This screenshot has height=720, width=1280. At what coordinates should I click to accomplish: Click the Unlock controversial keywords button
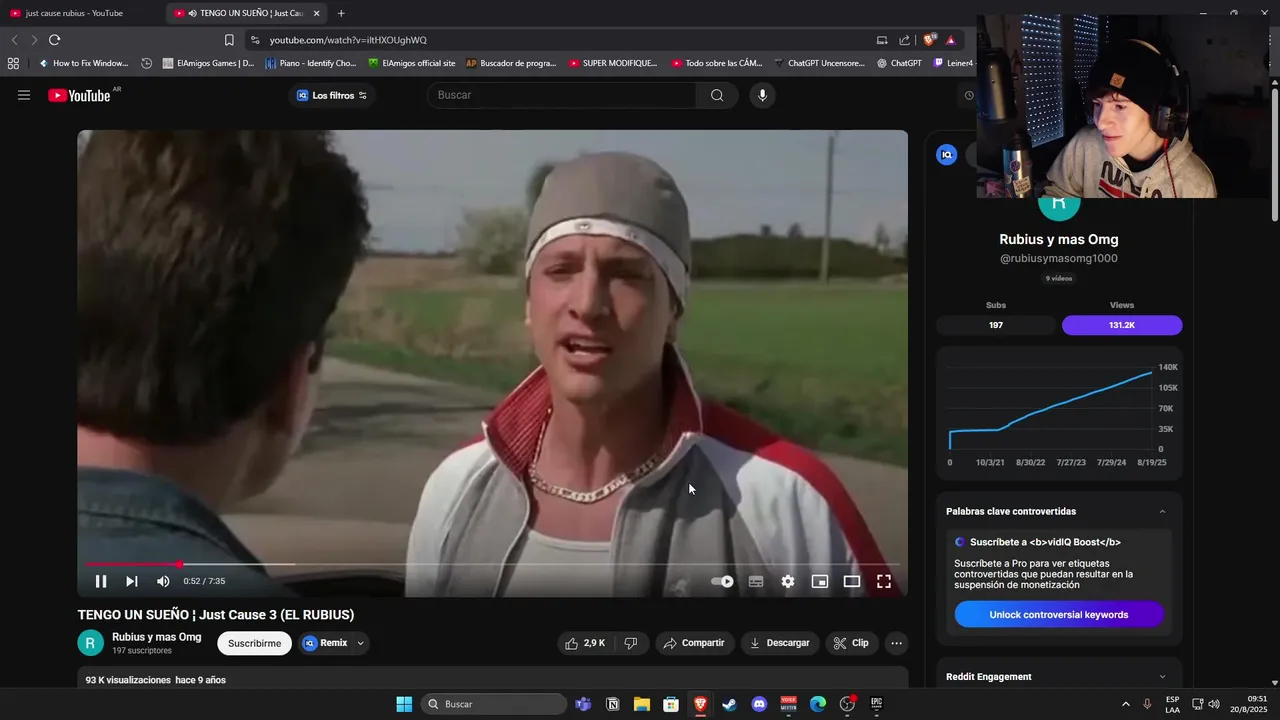(x=1059, y=615)
